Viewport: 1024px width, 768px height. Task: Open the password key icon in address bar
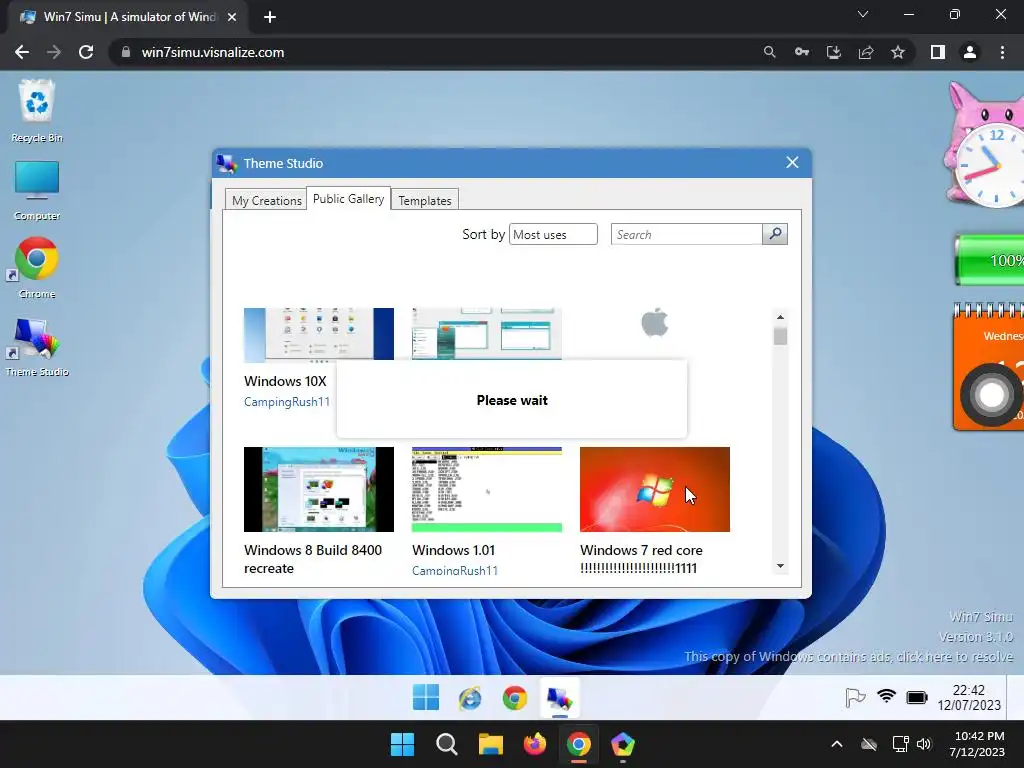(802, 52)
